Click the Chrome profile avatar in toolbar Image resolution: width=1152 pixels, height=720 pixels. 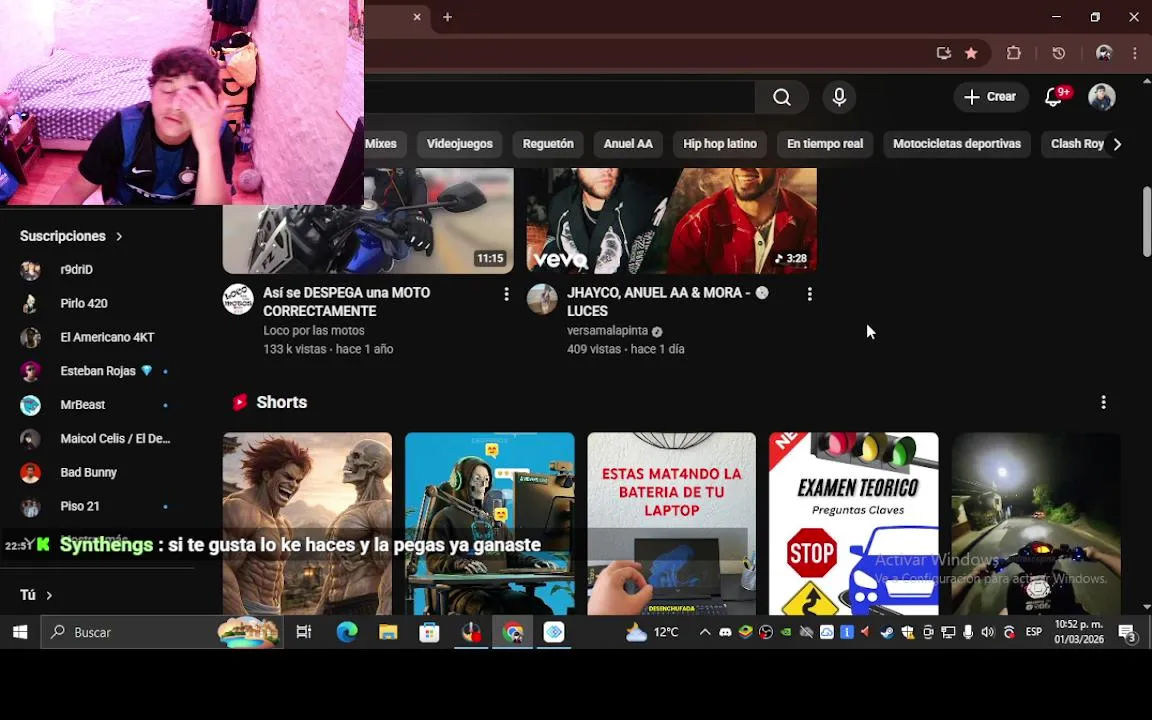[x=1104, y=53]
